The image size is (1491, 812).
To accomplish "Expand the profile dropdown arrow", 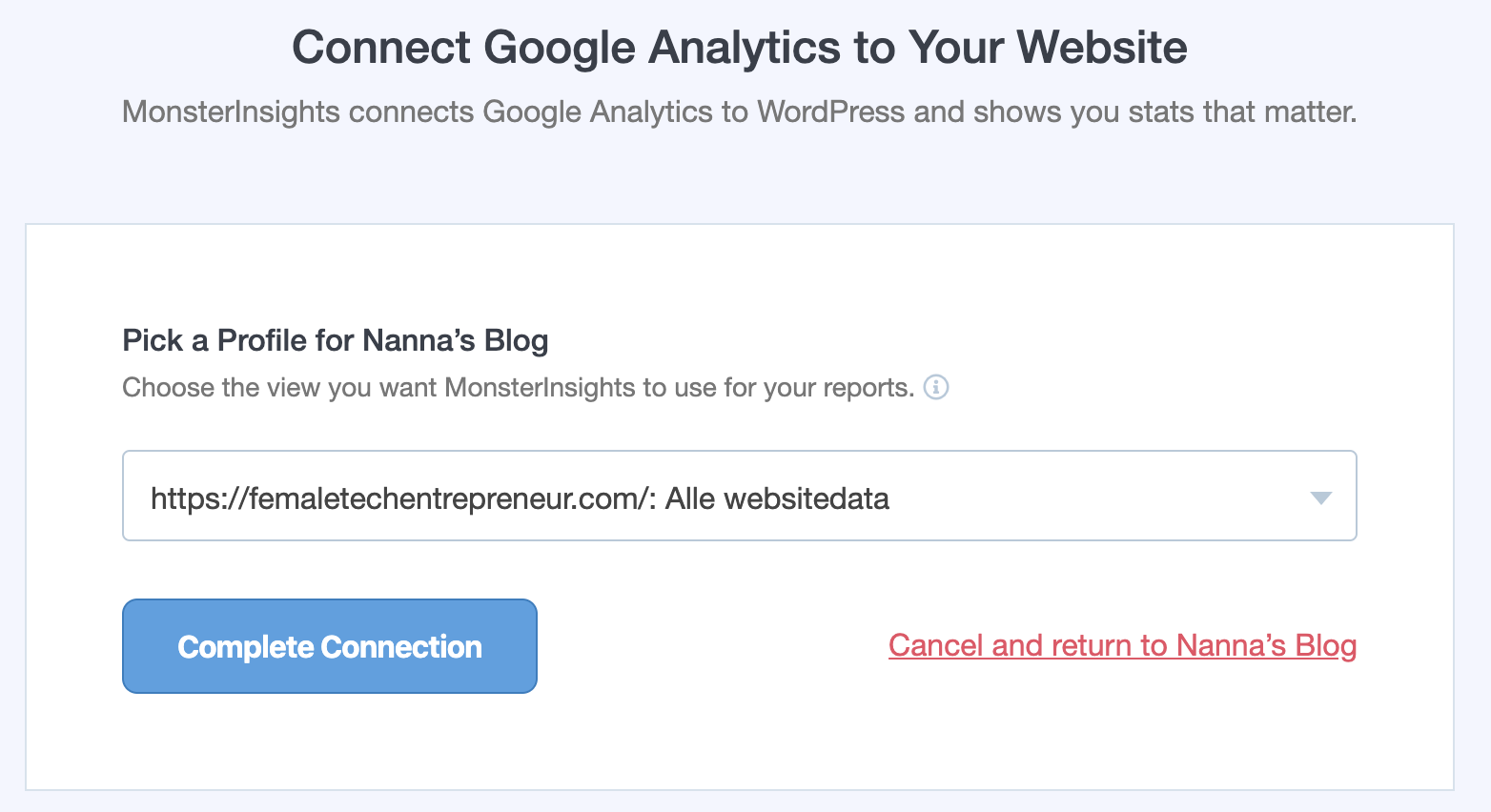I will click(1320, 498).
